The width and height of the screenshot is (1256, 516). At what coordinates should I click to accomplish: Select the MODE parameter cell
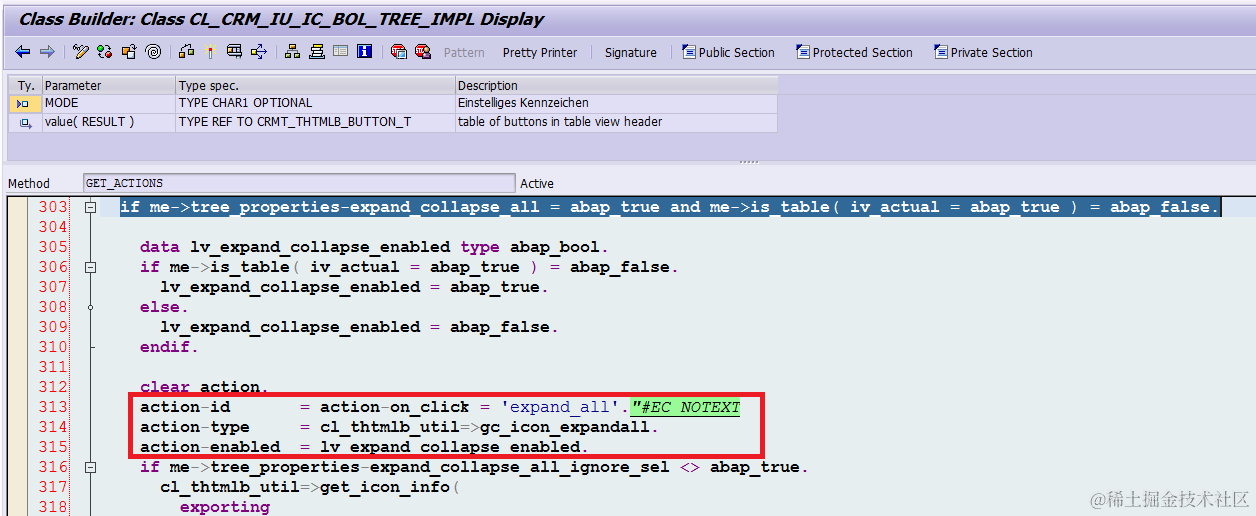(x=109, y=103)
